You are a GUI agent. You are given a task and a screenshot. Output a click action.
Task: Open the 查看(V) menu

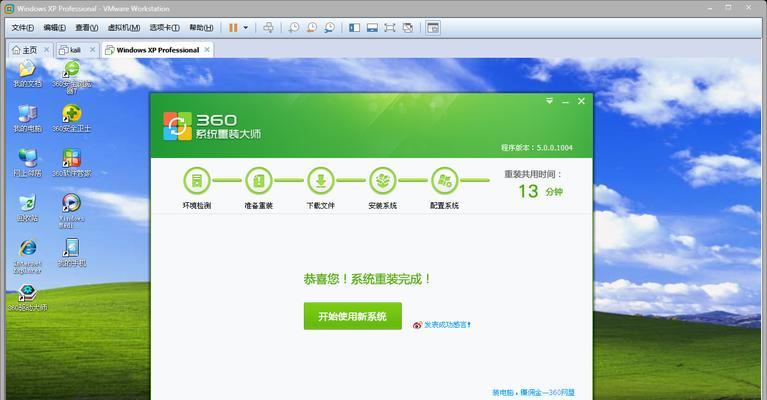(87, 28)
